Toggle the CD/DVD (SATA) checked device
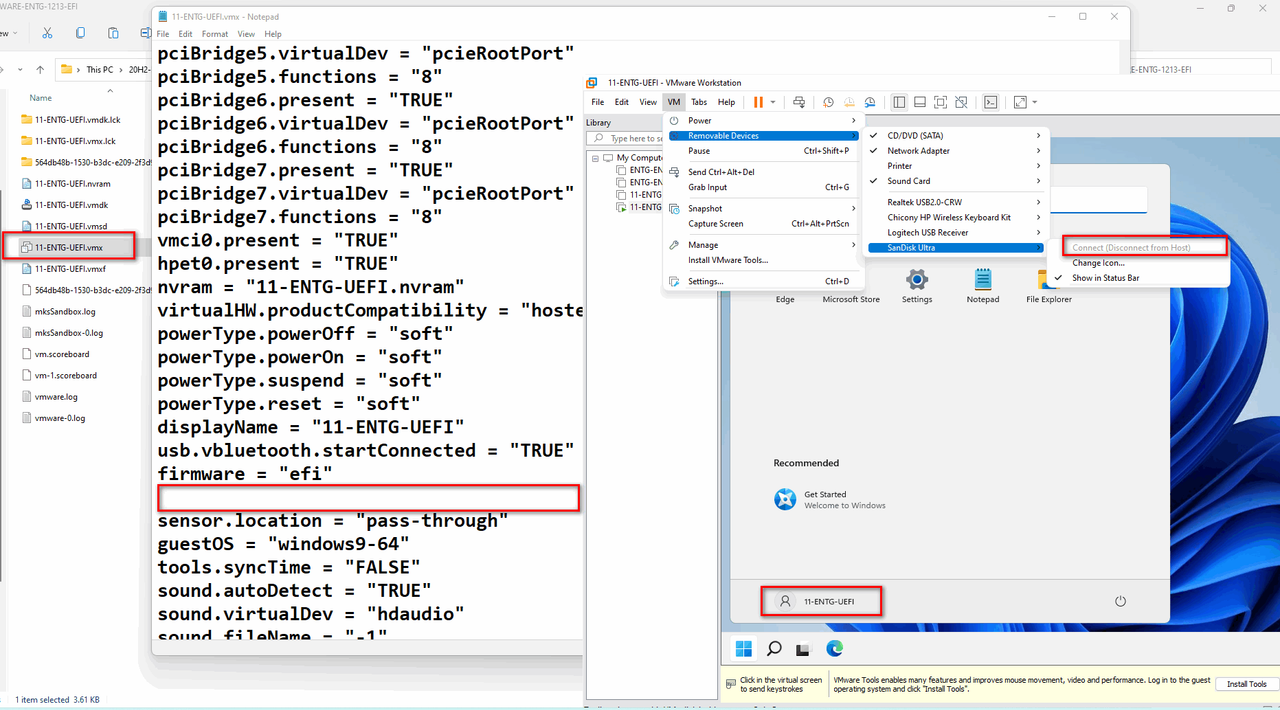 (x=954, y=135)
